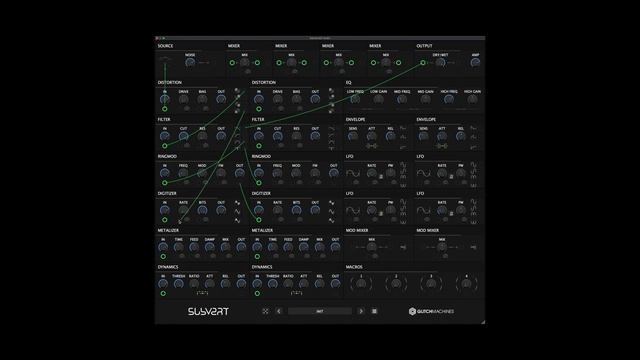This screenshot has width=640, height=360.
Task: Click the BITS knob in right Digitizer
Action: 296,210
